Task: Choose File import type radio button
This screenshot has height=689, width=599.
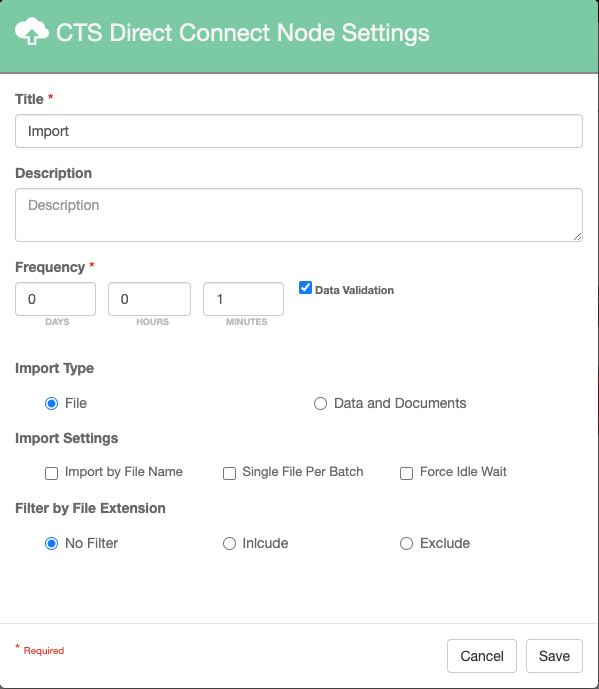Action: coord(51,403)
